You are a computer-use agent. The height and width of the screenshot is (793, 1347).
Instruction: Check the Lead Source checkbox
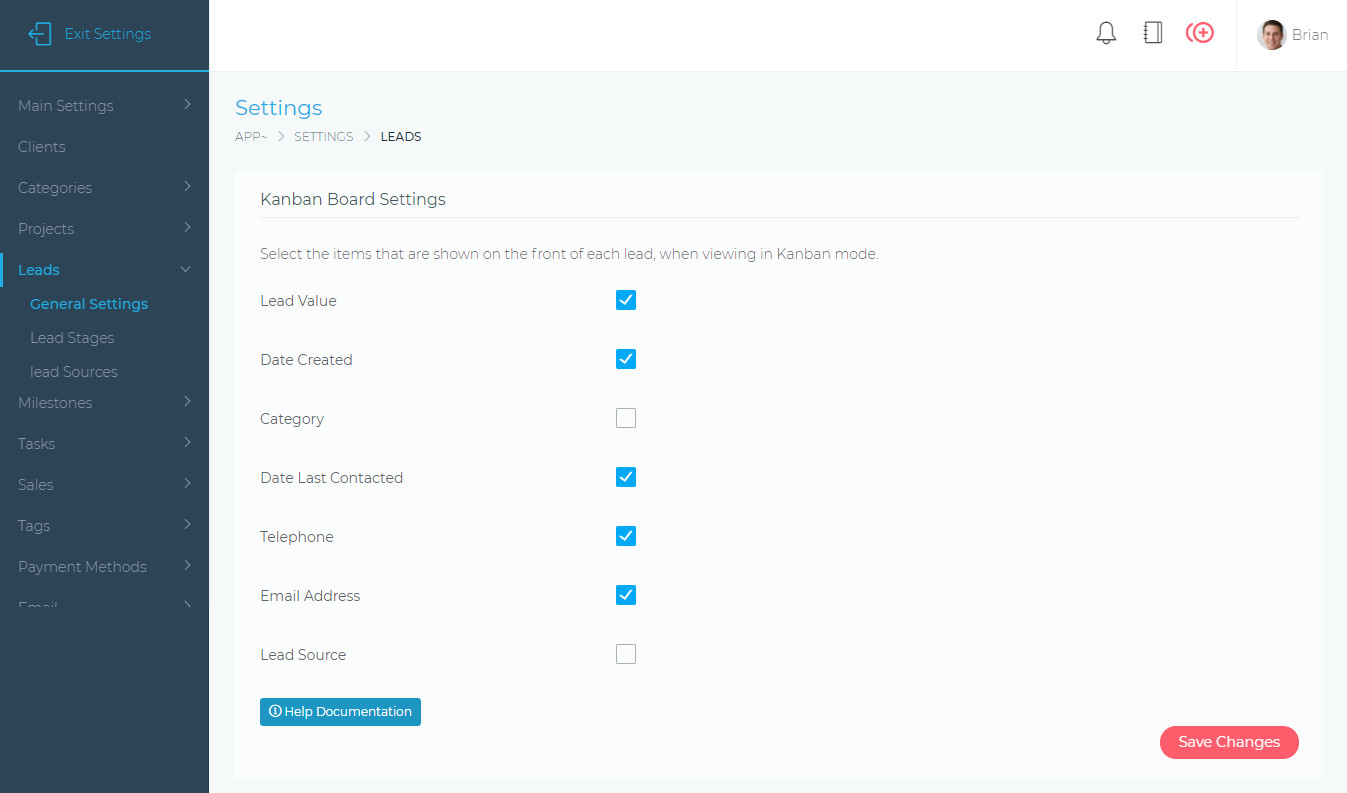[625, 653]
